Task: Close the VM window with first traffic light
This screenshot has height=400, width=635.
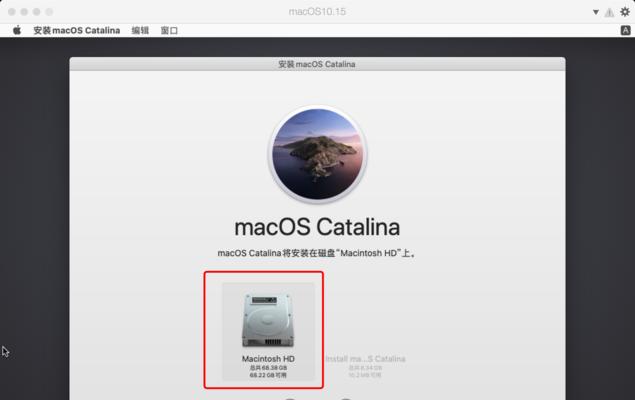Action: point(12,12)
